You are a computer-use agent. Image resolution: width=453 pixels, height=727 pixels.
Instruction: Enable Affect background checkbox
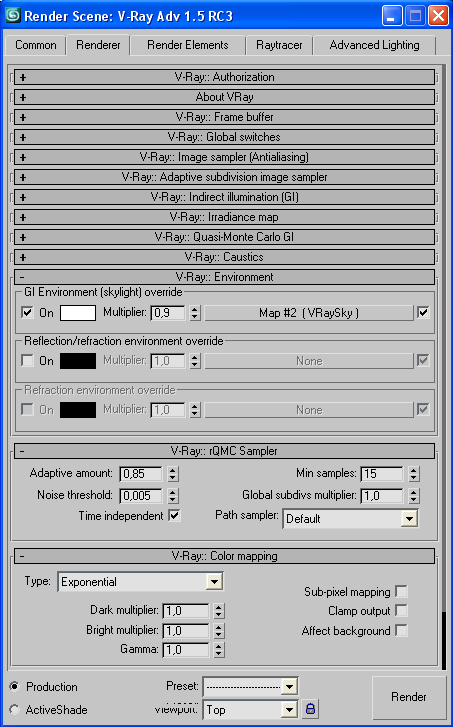[x=401, y=631]
